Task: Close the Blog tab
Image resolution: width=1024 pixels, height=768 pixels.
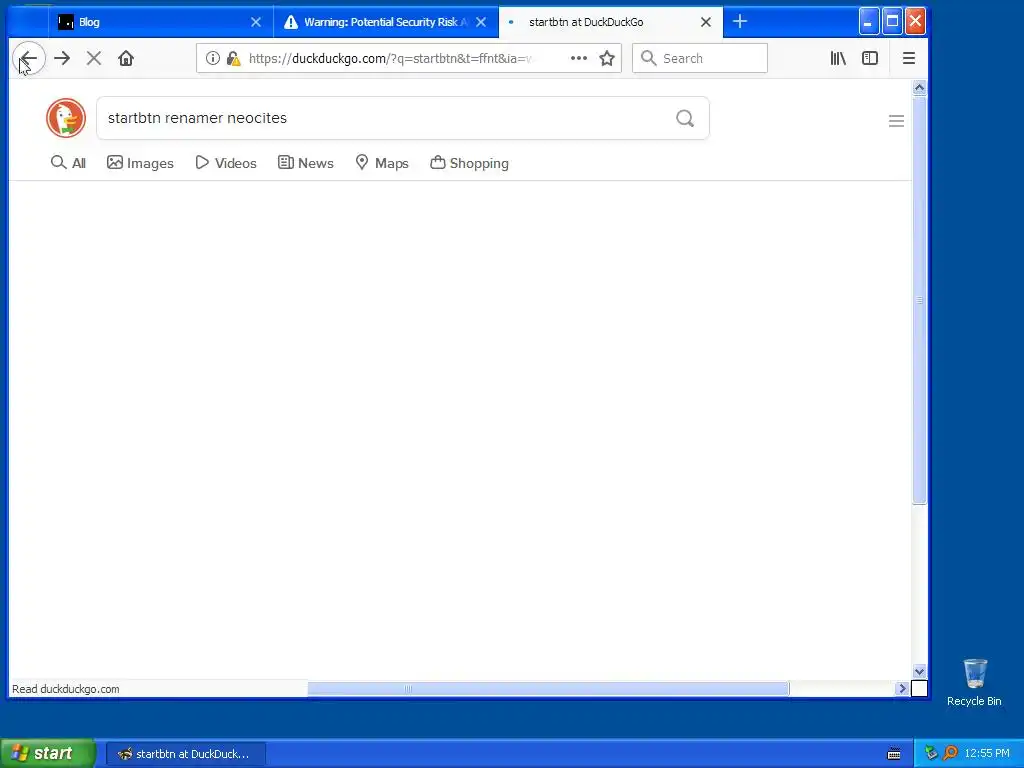Action: point(256,22)
